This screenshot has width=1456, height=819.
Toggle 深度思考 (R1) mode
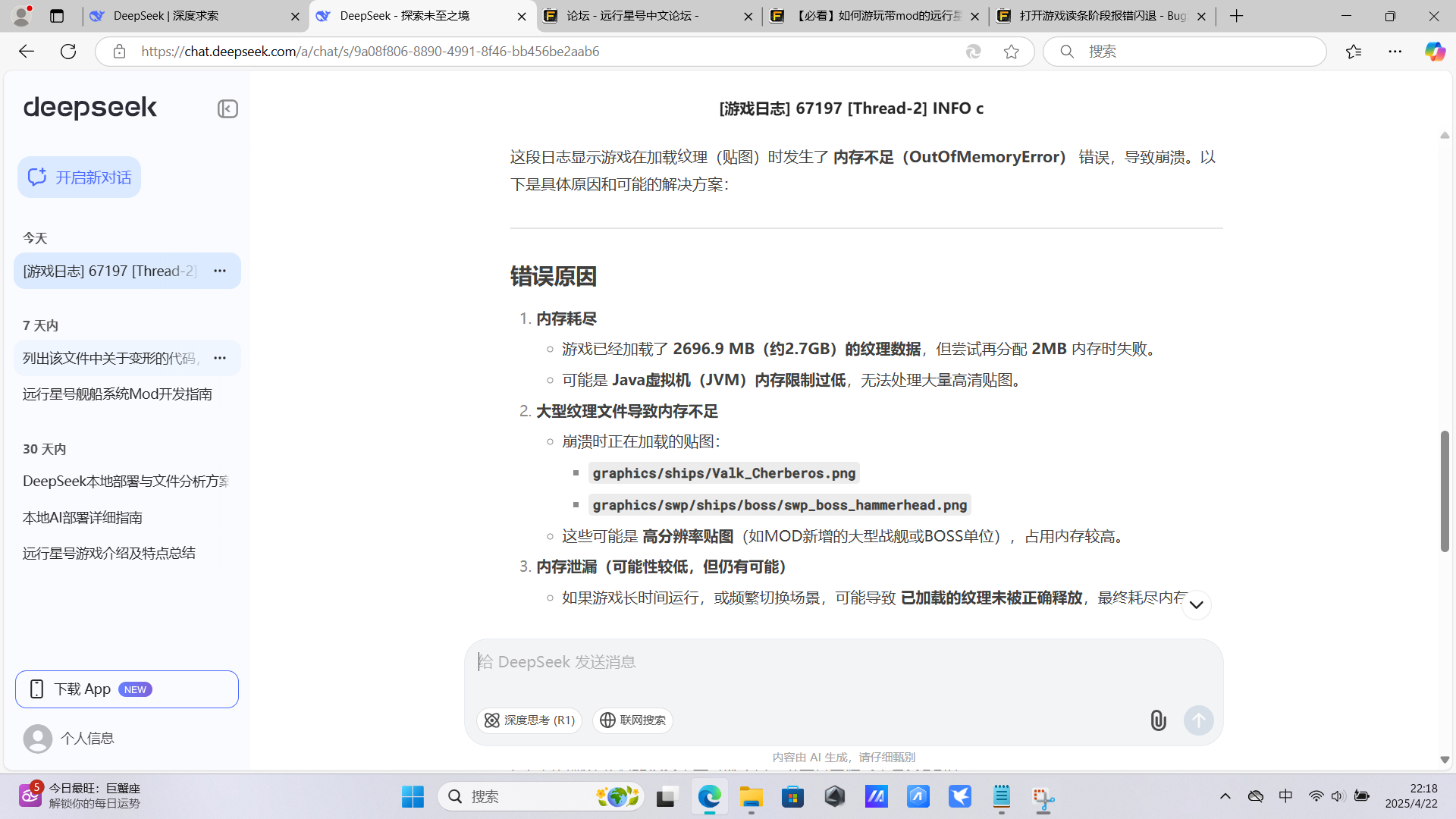[529, 720]
